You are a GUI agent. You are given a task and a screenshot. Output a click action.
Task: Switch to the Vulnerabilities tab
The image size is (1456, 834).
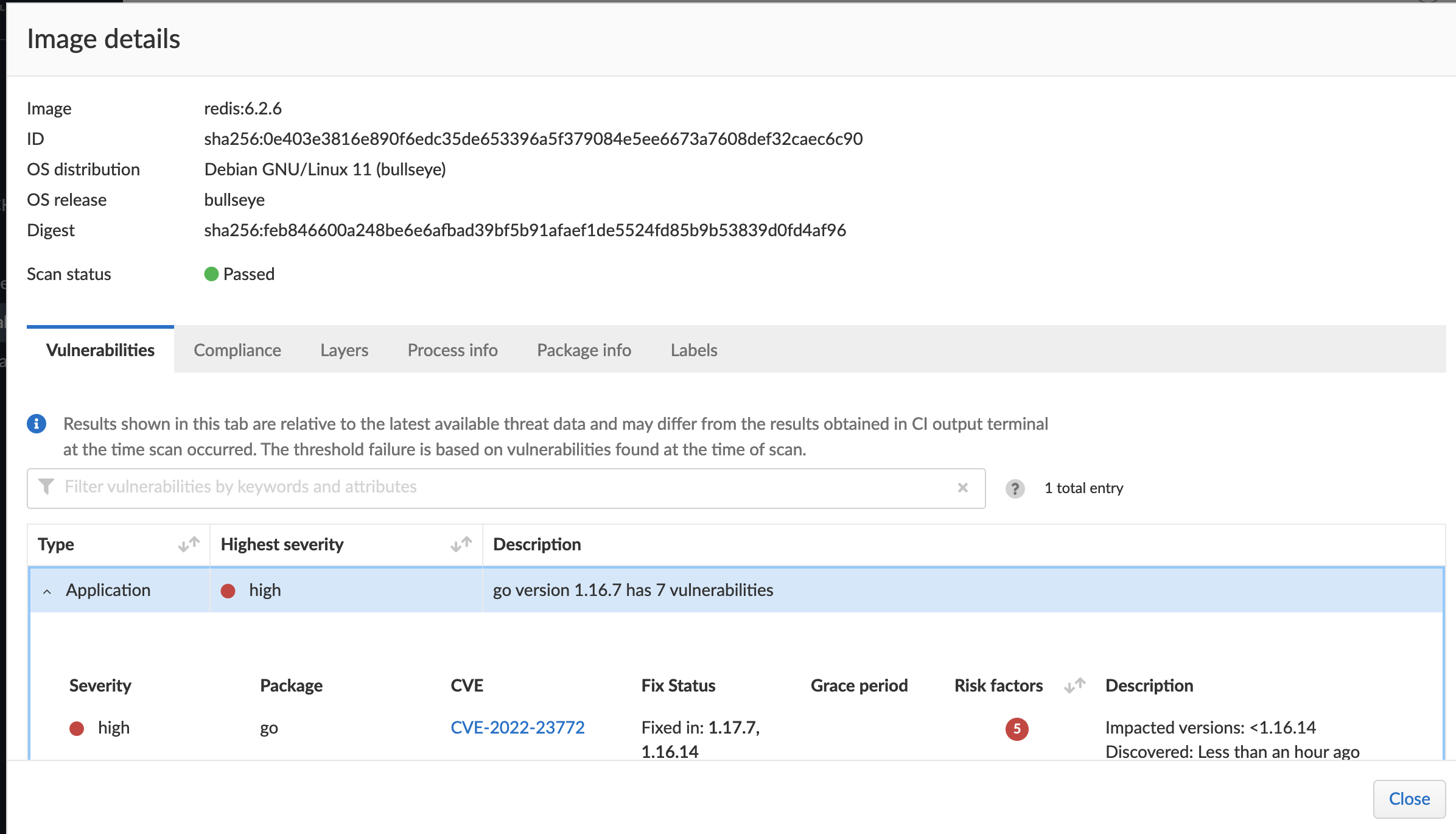tap(100, 350)
